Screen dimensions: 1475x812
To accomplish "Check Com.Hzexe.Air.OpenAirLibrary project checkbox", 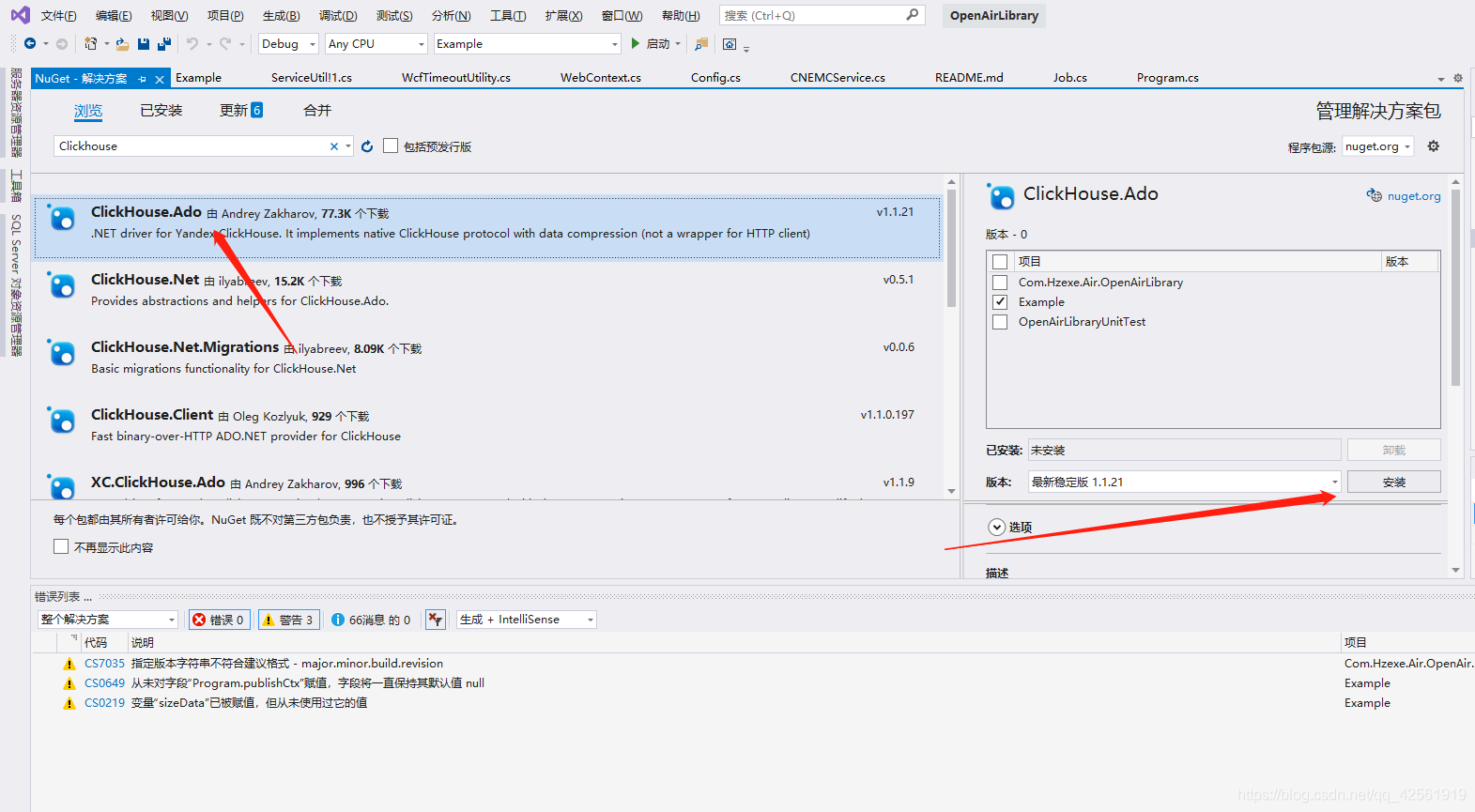I will [x=1000, y=283].
